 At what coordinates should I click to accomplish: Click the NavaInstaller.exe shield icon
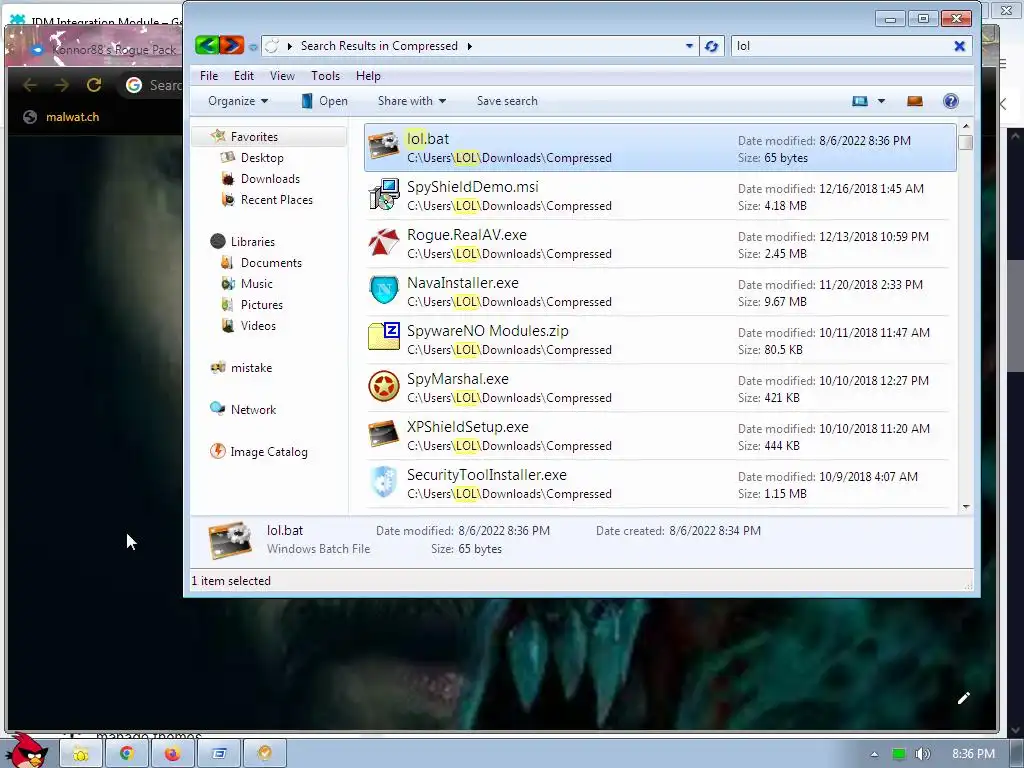(383, 290)
